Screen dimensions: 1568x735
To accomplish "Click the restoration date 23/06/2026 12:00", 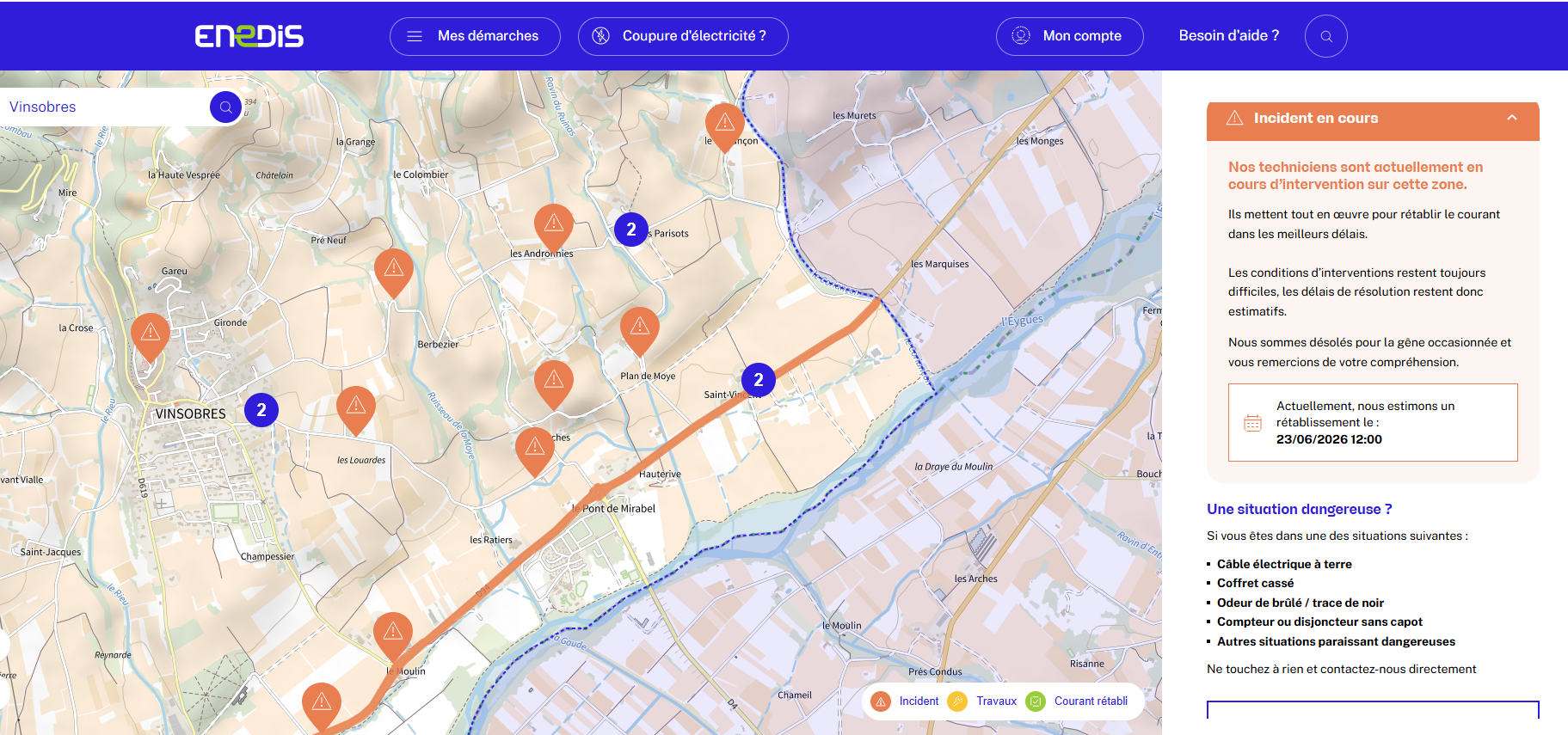I will pyautogui.click(x=1329, y=439).
